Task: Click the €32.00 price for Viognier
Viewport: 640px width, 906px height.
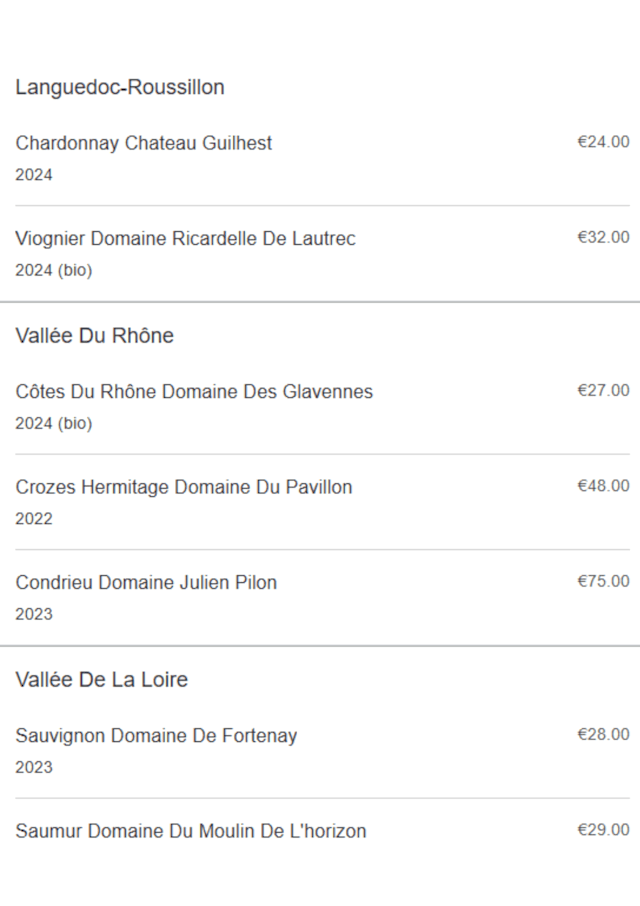Action: click(x=603, y=237)
